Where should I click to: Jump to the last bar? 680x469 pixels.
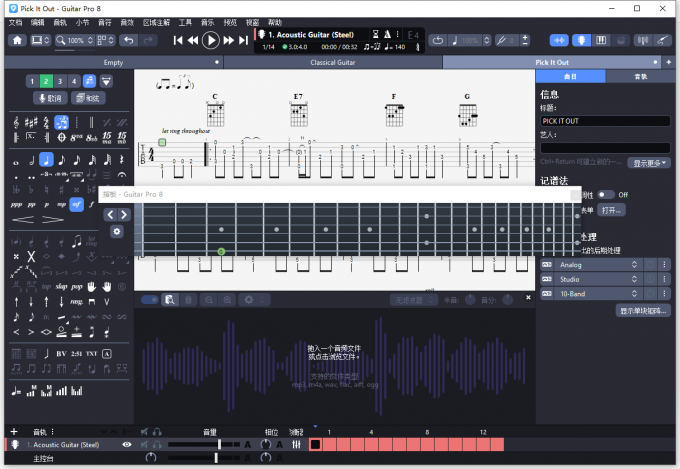coord(244,40)
